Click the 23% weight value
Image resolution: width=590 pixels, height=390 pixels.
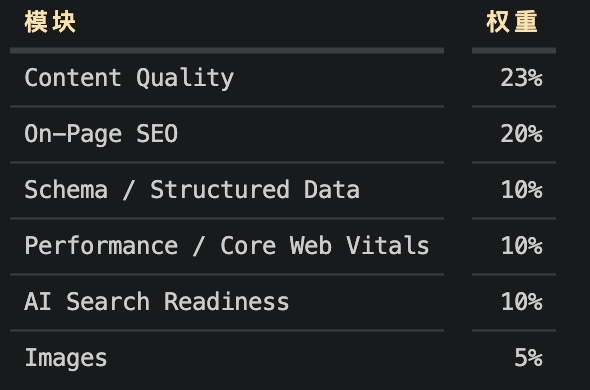point(522,78)
